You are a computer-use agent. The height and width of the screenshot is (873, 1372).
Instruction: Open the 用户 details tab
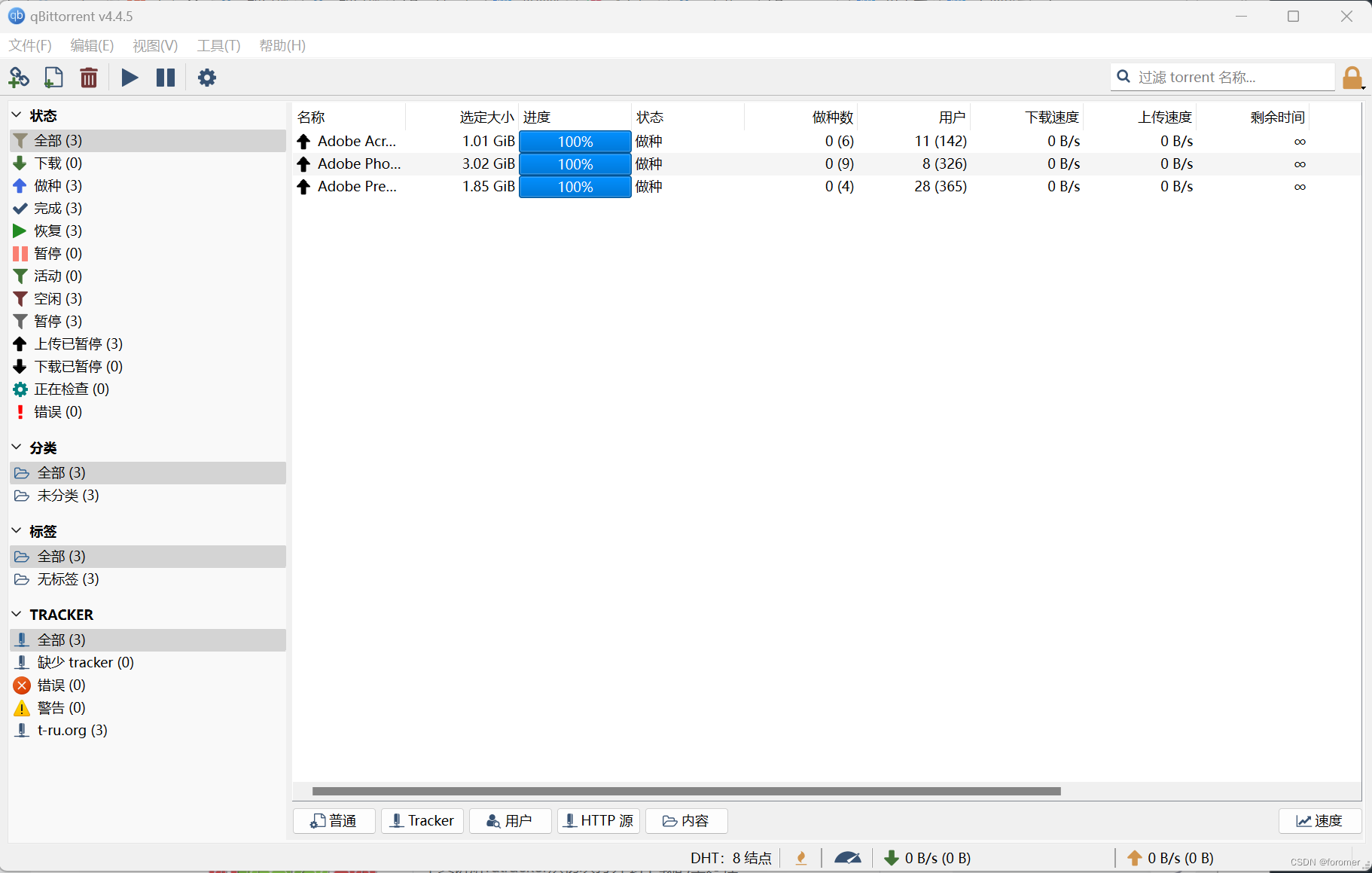tap(511, 821)
